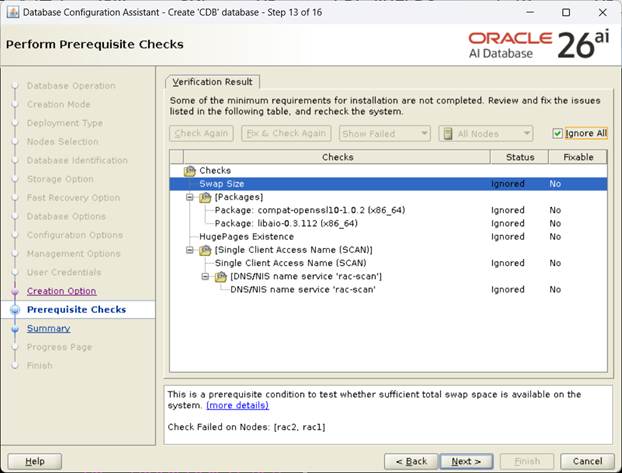This screenshot has width=622, height=473.
Task: Click the Database Options step
Action: [x=66, y=216]
